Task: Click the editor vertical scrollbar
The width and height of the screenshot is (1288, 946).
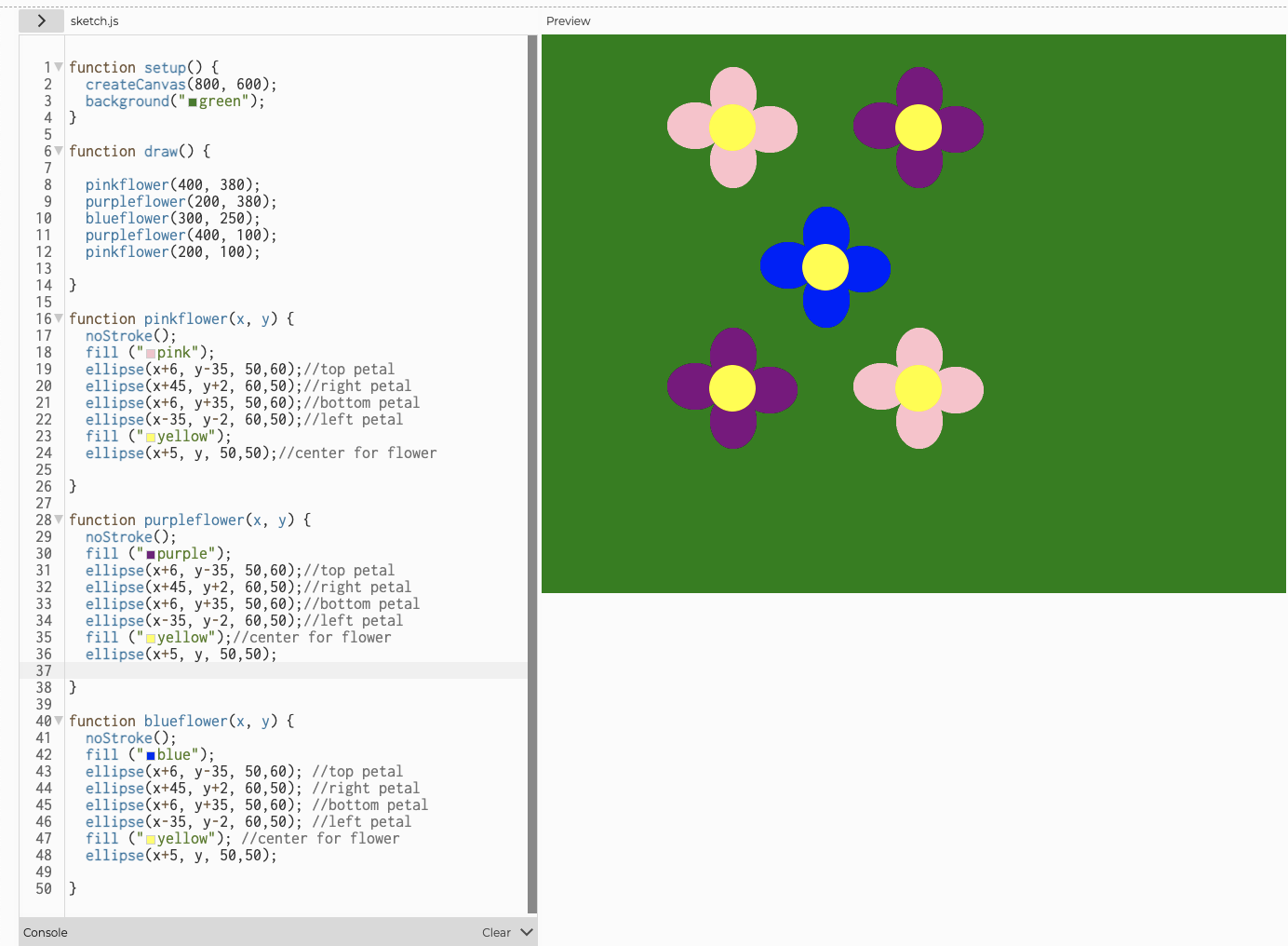Action: point(532,475)
